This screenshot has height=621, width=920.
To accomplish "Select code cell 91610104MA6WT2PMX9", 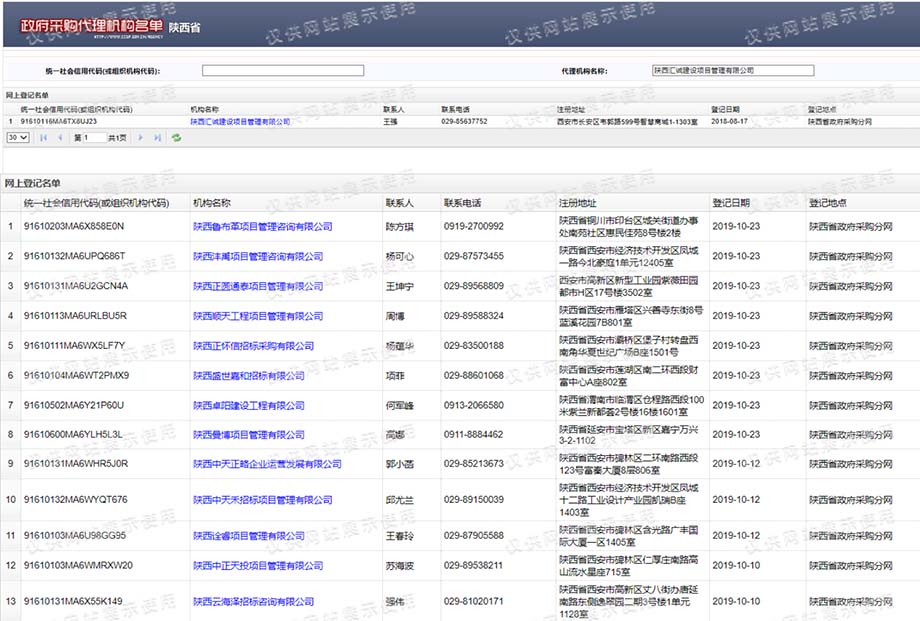I will tap(76, 375).
